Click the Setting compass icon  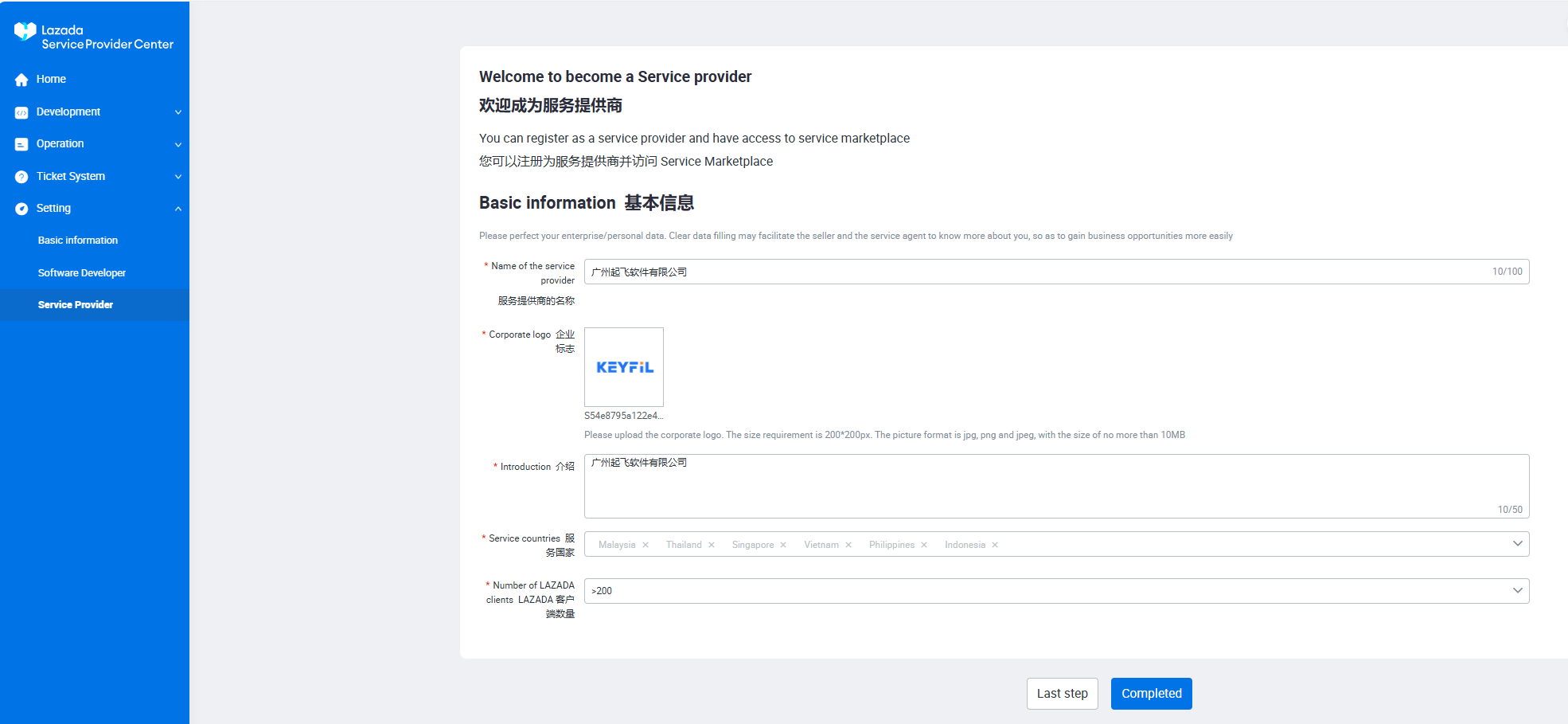[x=21, y=209]
